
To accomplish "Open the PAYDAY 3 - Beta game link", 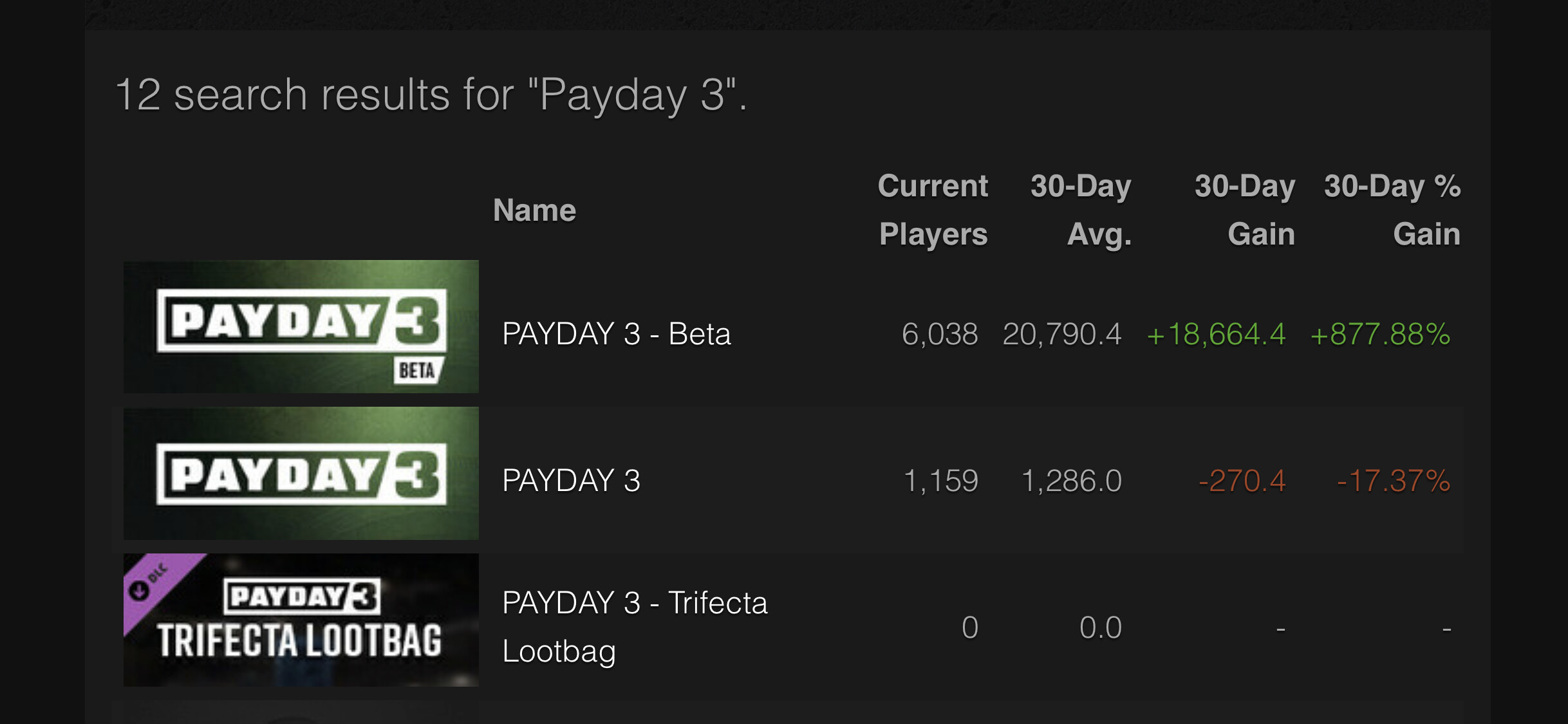I will [x=616, y=334].
